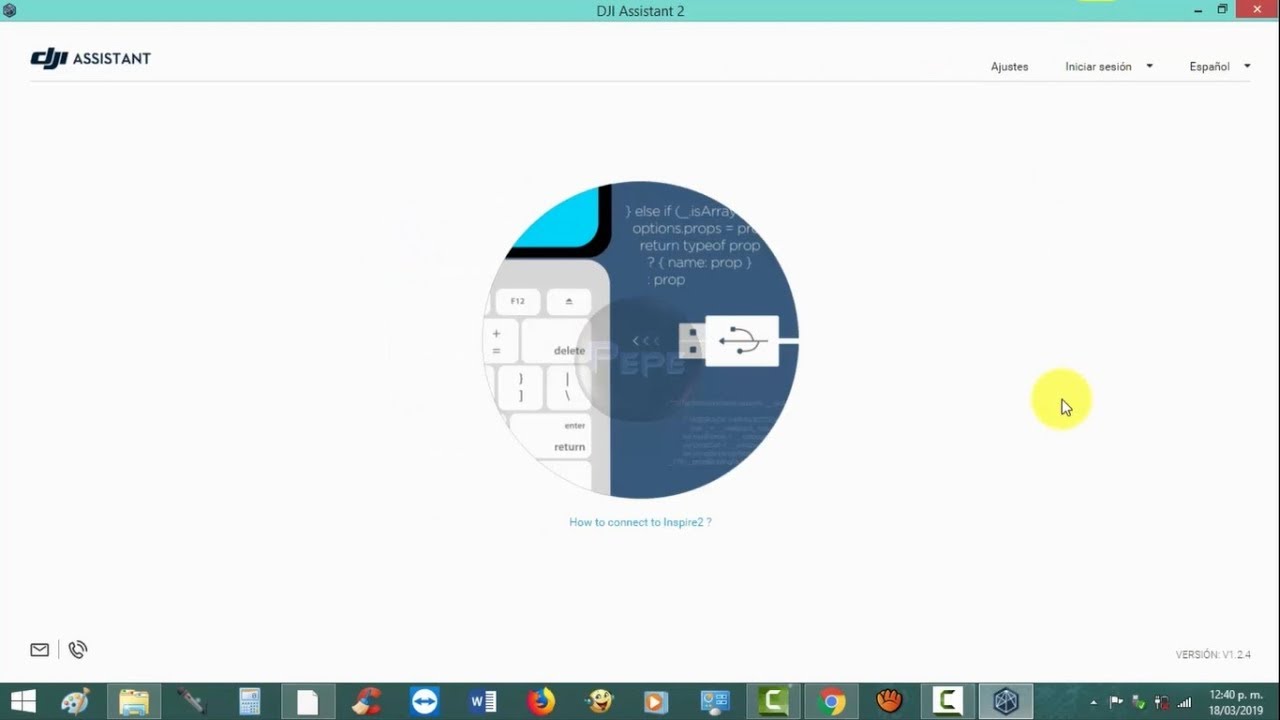
Task: Click the phone support icon
Action: pos(78,650)
